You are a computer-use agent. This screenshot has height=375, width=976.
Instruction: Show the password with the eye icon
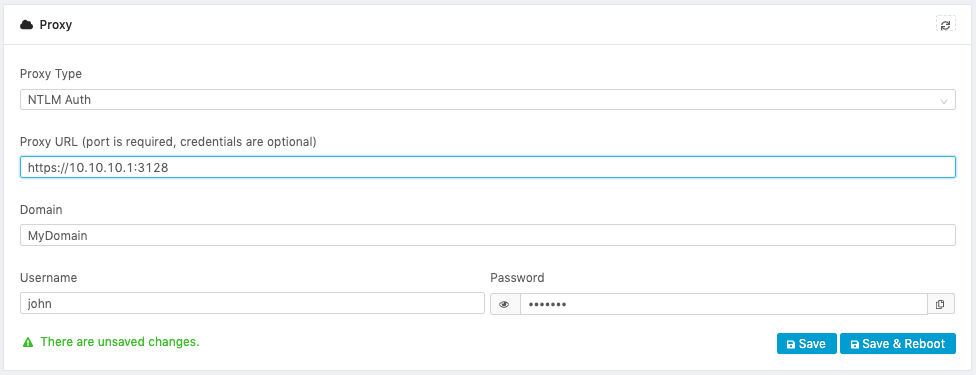(505, 304)
